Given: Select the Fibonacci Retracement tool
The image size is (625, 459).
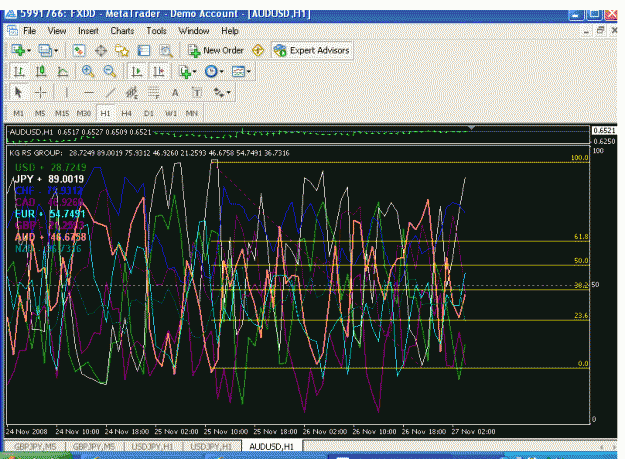Looking at the screenshot, I should 153,93.
